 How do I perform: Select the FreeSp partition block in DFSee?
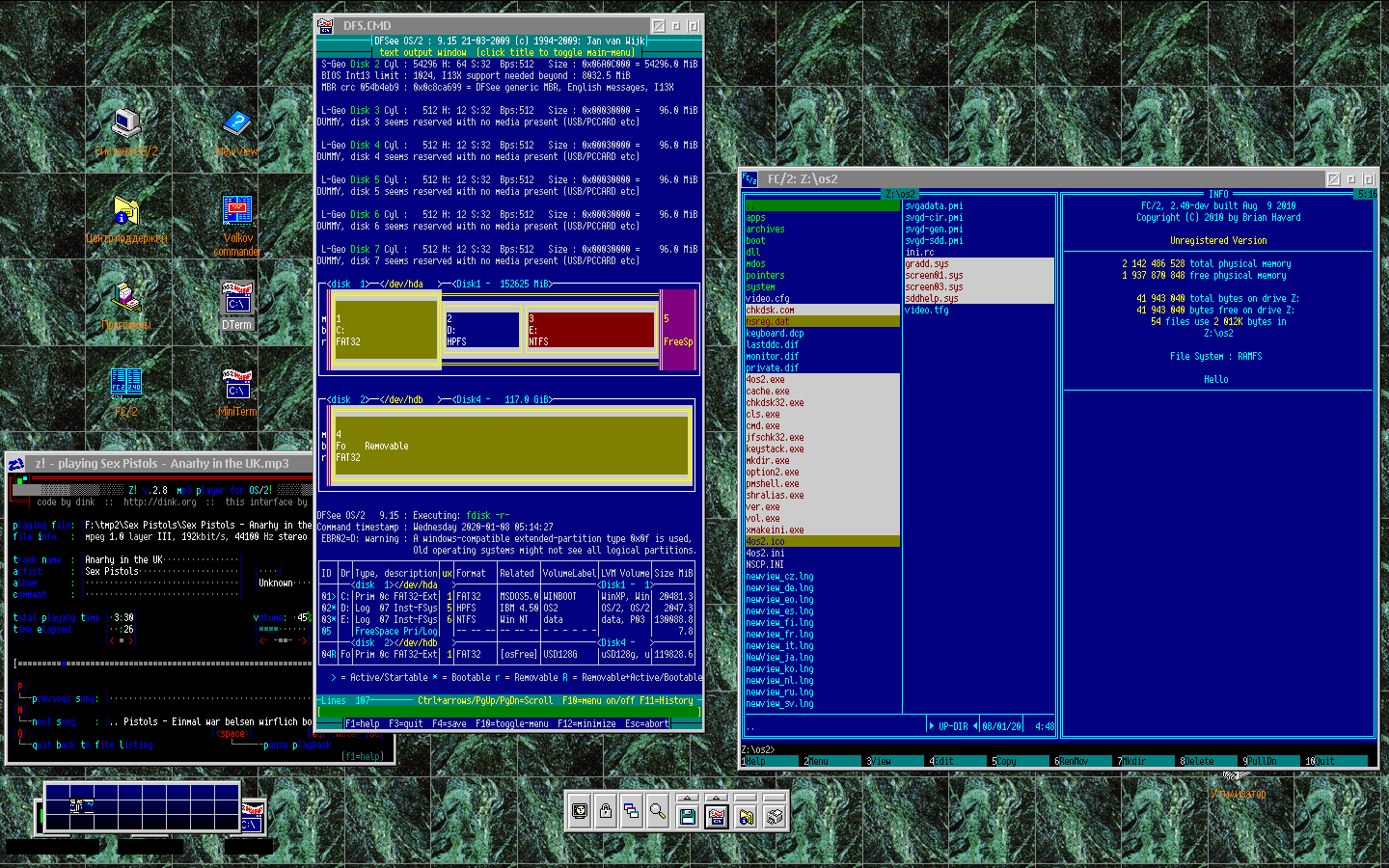pos(678,330)
